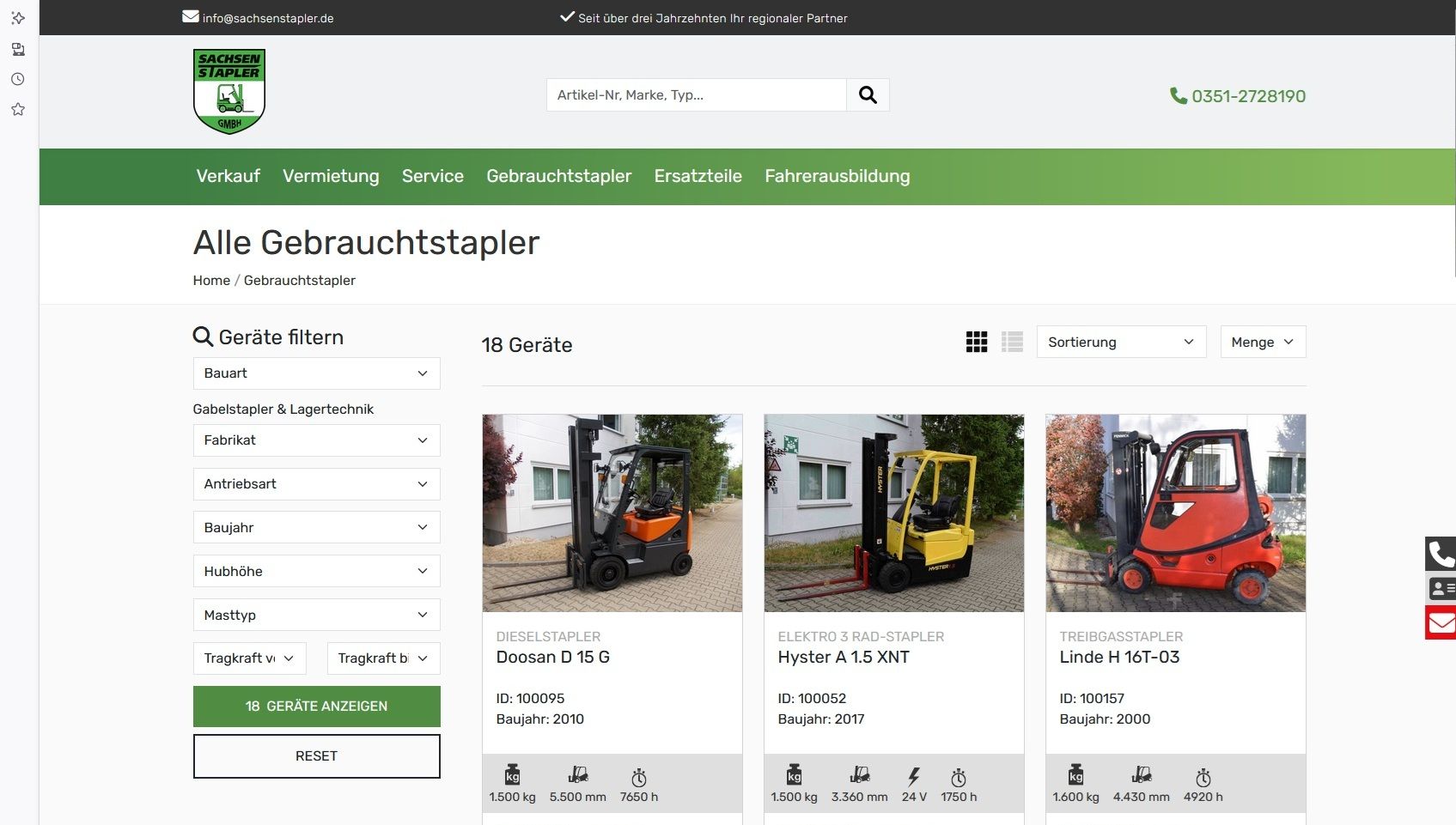Expand the Bauart filter dropdown

316,373
